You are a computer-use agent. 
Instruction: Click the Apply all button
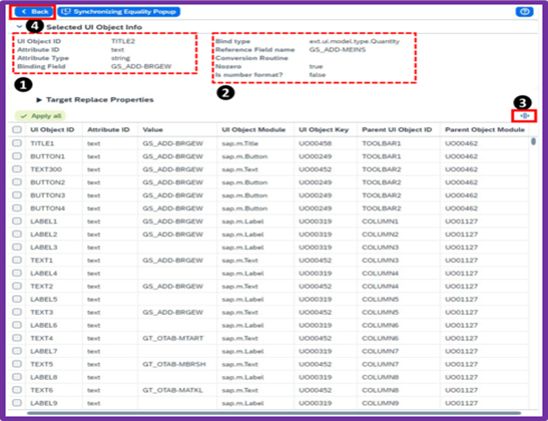coord(40,116)
